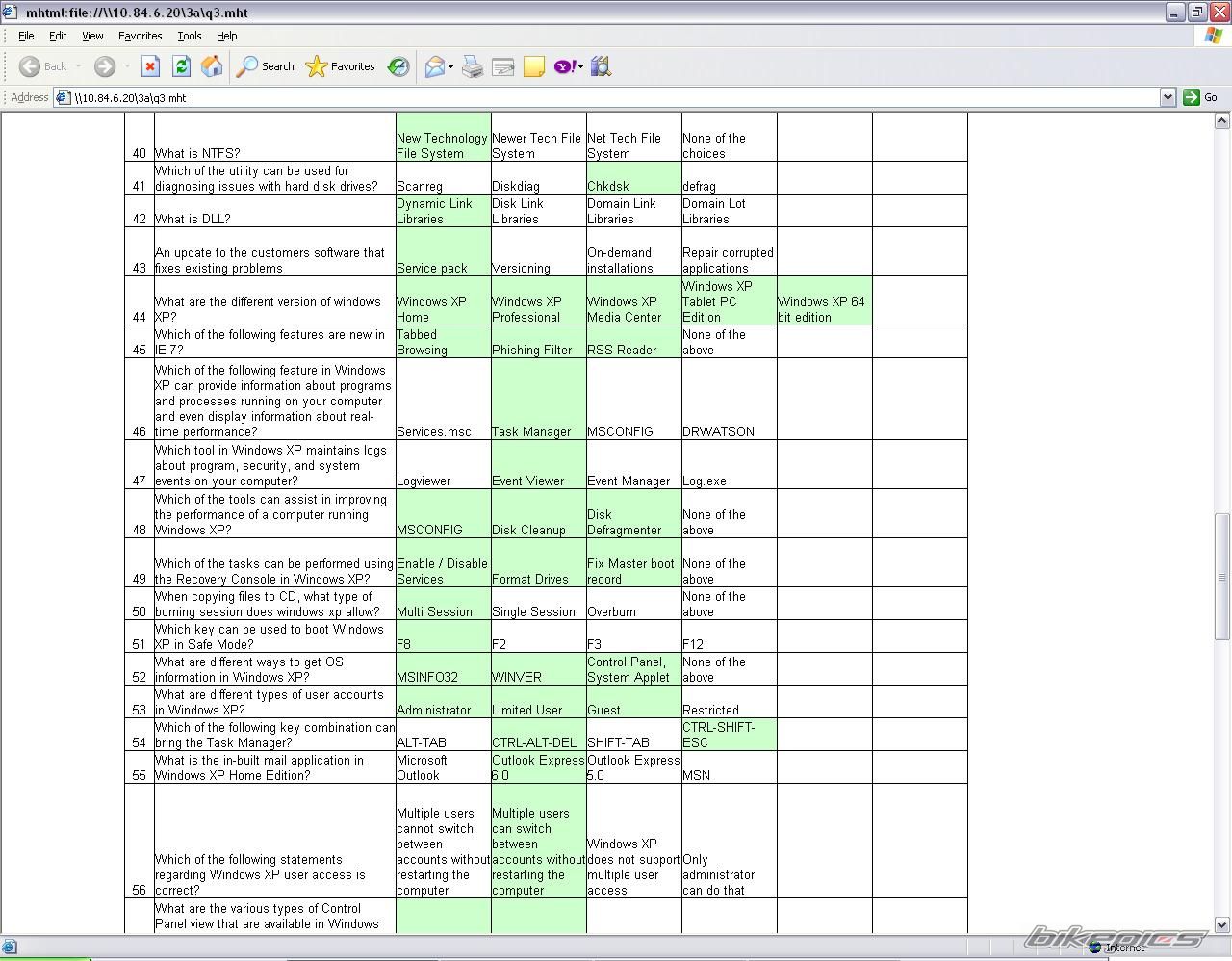
Task: Open the Tools menu
Action: click(190, 36)
